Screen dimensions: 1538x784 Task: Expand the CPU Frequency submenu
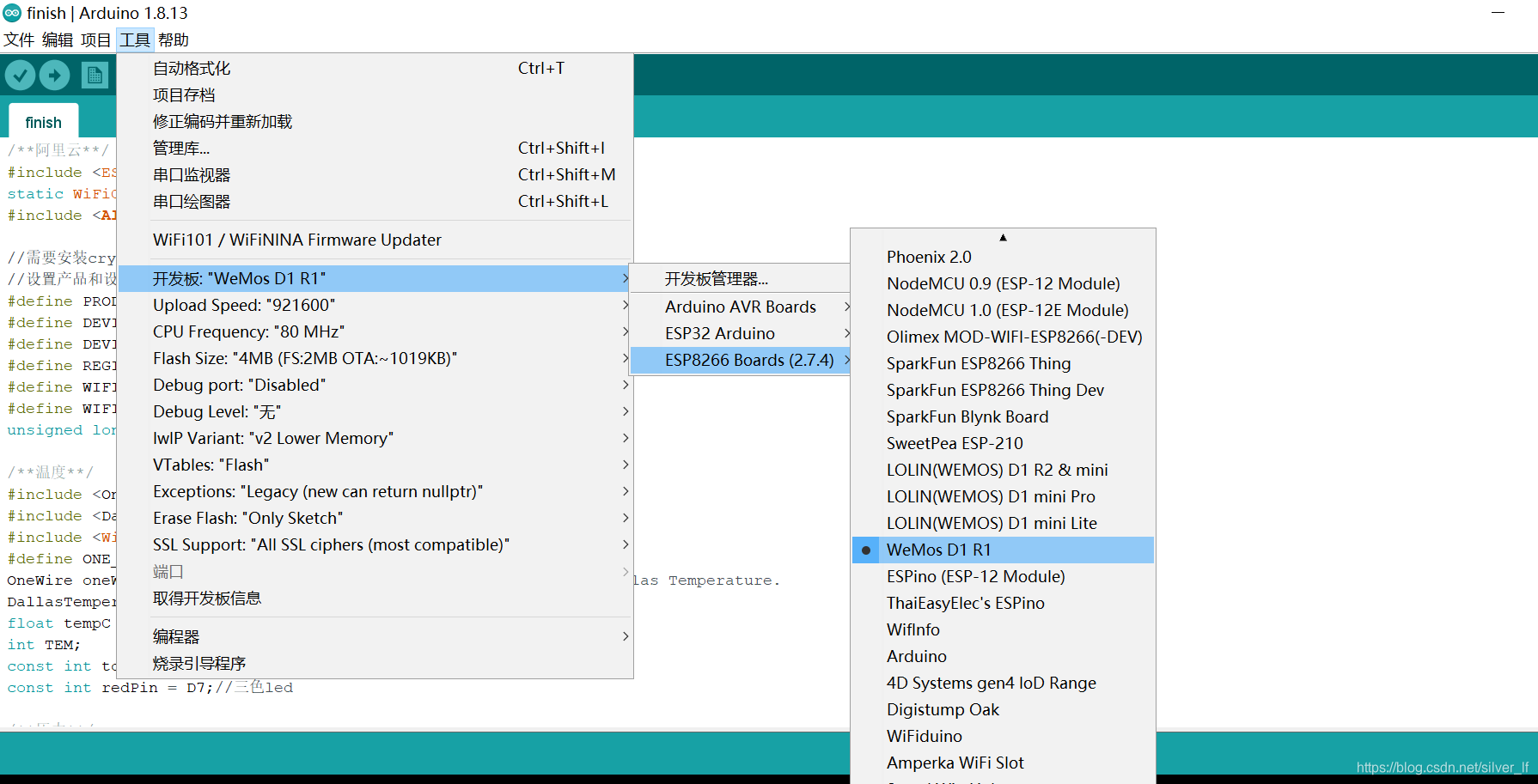pos(375,331)
